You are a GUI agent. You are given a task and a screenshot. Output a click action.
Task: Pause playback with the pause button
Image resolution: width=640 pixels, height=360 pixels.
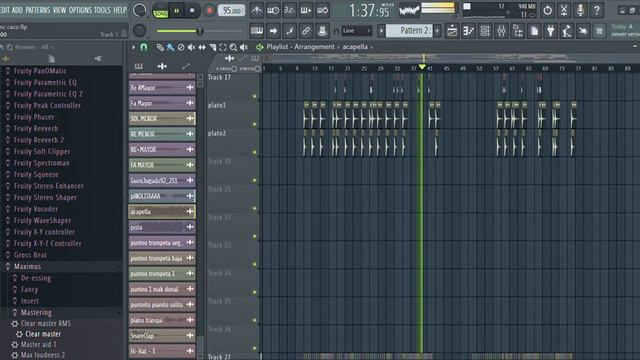coord(177,11)
